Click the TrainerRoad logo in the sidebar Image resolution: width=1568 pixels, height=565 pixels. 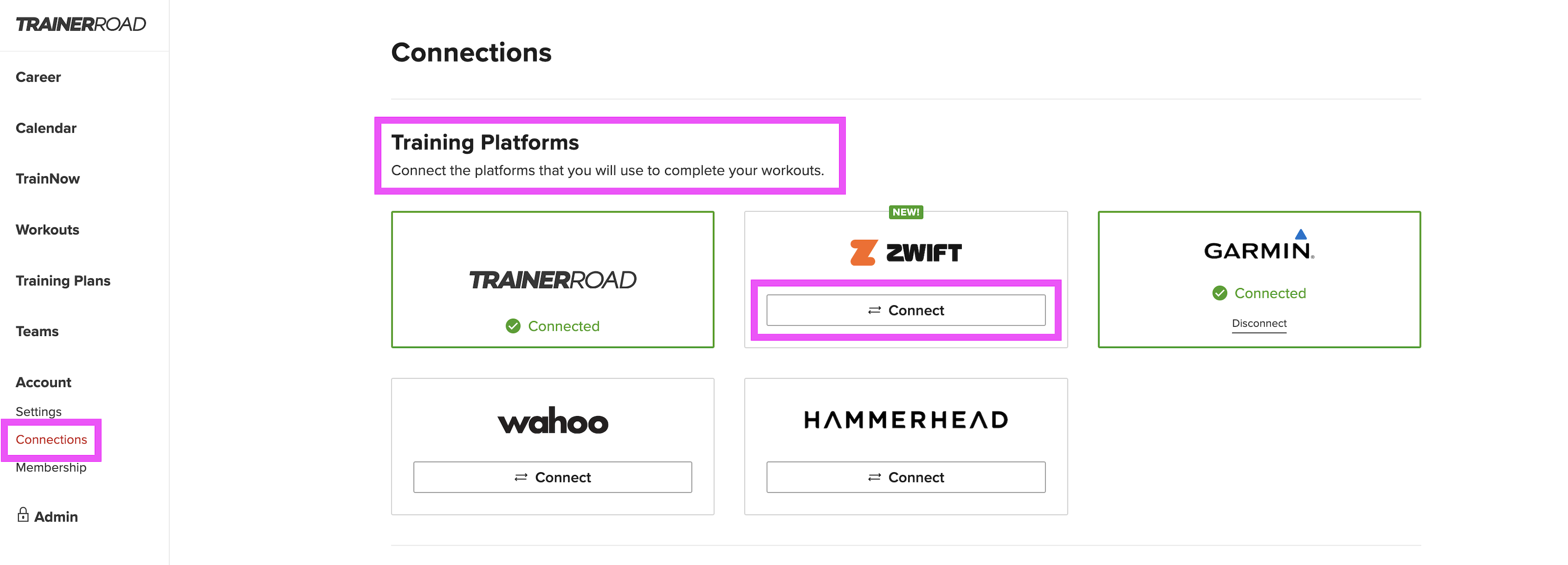click(80, 25)
